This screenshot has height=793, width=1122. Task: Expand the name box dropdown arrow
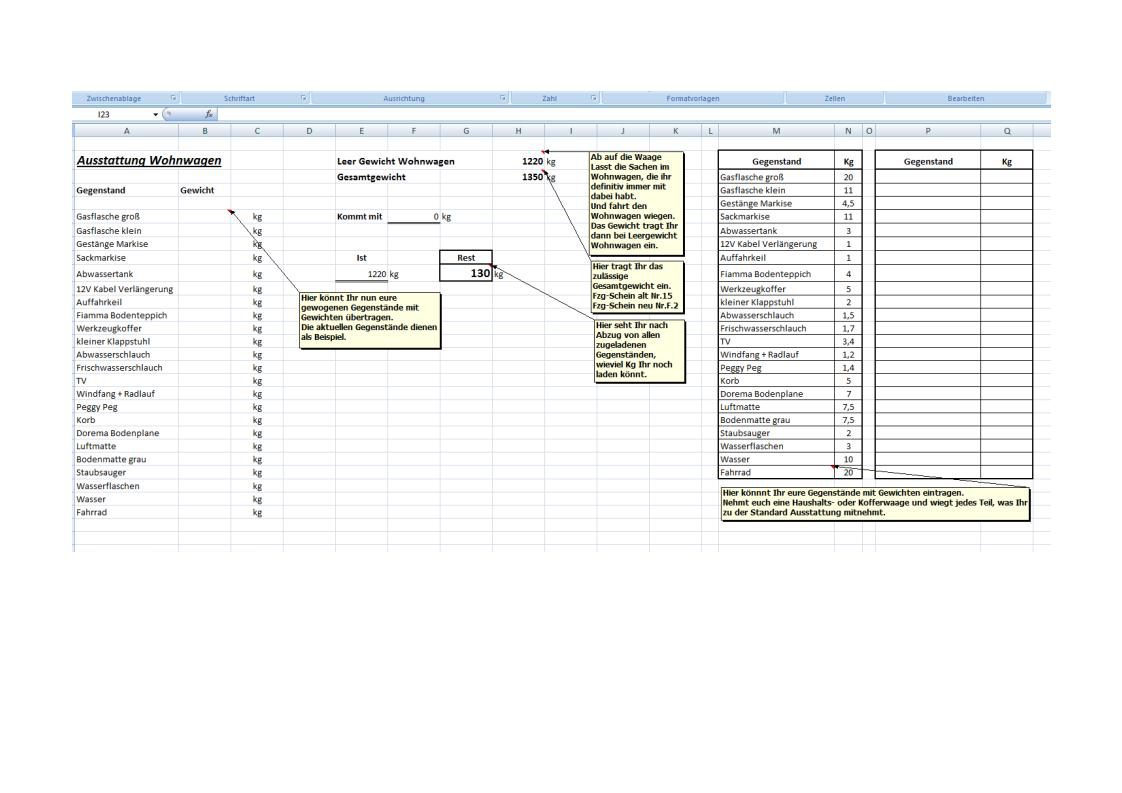point(155,115)
